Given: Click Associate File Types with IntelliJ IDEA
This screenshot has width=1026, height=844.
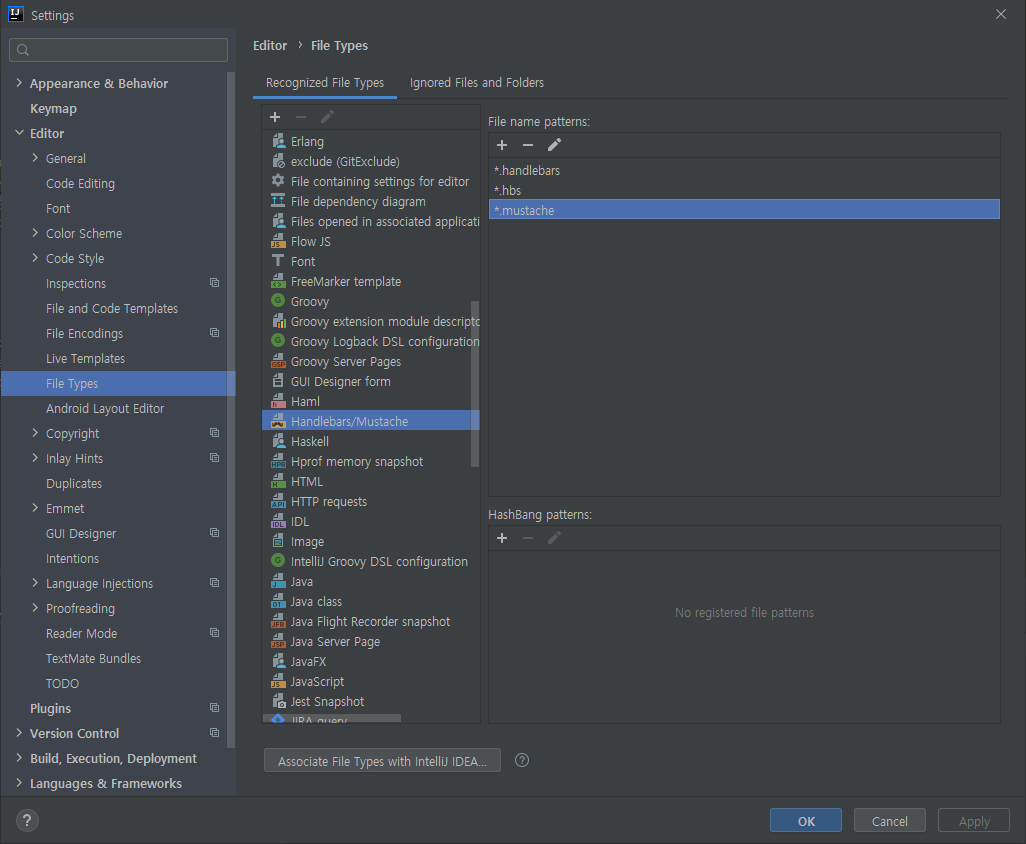Looking at the screenshot, I should [x=382, y=761].
